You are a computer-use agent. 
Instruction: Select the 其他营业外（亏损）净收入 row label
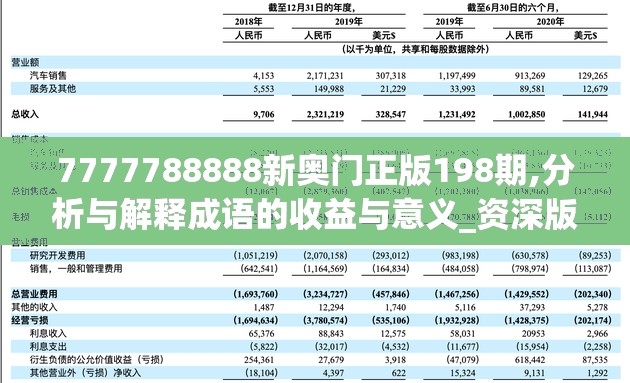point(85,373)
